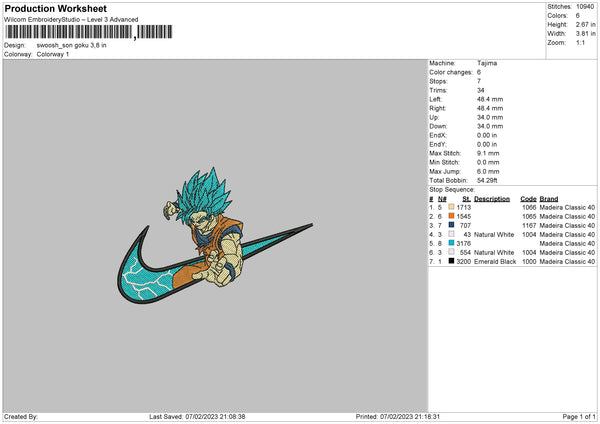Click the Color changes label
The height and width of the screenshot is (424, 600).
(451, 72)
